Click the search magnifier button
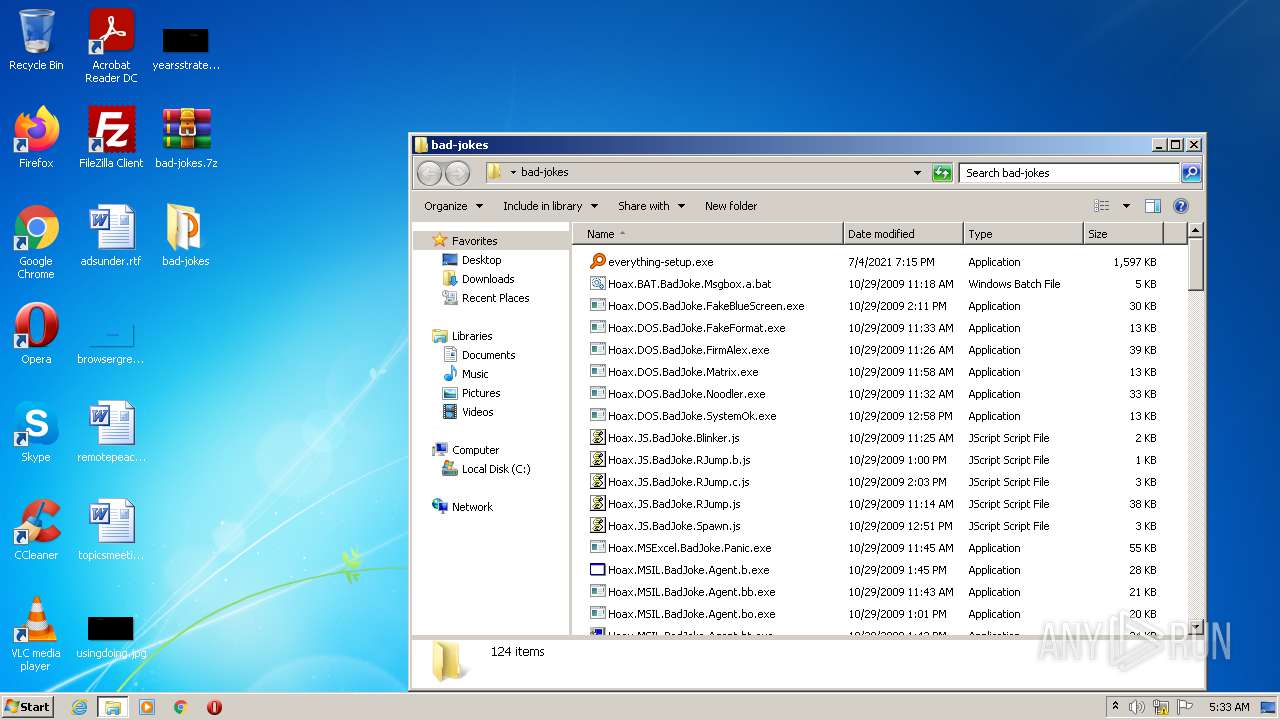Image resolution: width=1280 pixels, height=720 pixels. pos(1191,173)
